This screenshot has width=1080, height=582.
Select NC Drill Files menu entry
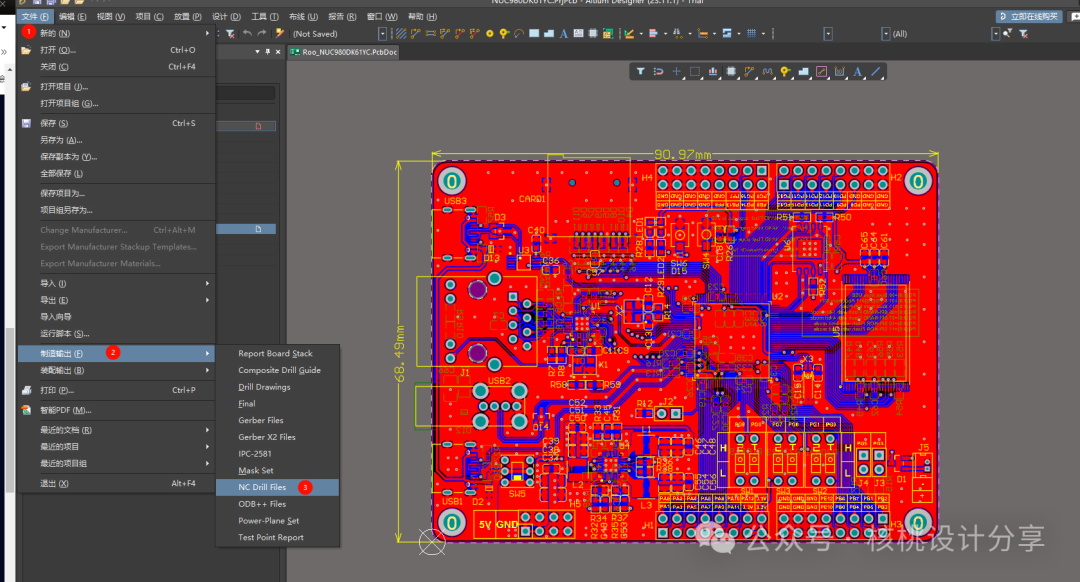click(x=278, y=487)
